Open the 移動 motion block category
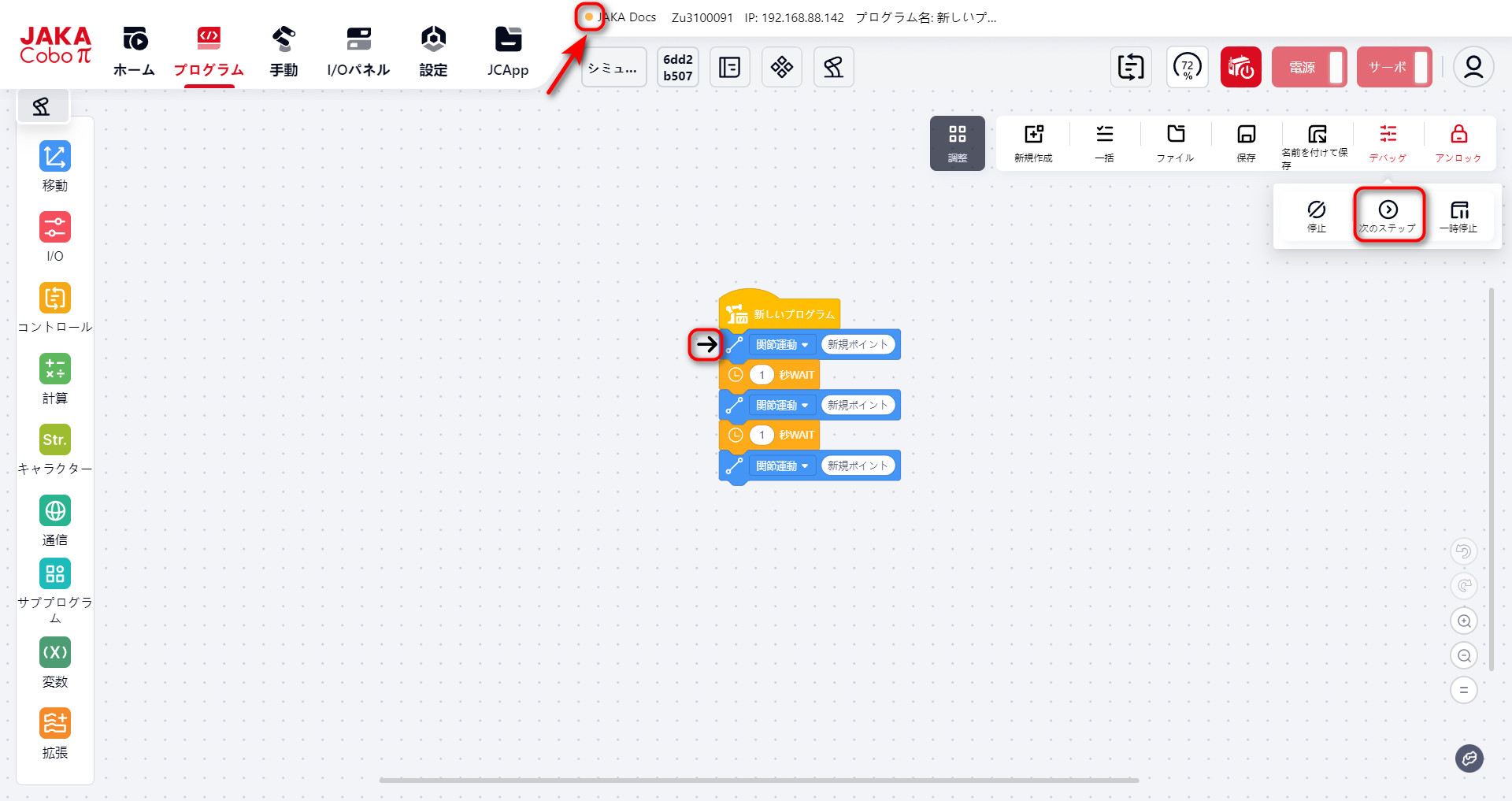This screenshot has width=1512, height=801. [54, 165]
